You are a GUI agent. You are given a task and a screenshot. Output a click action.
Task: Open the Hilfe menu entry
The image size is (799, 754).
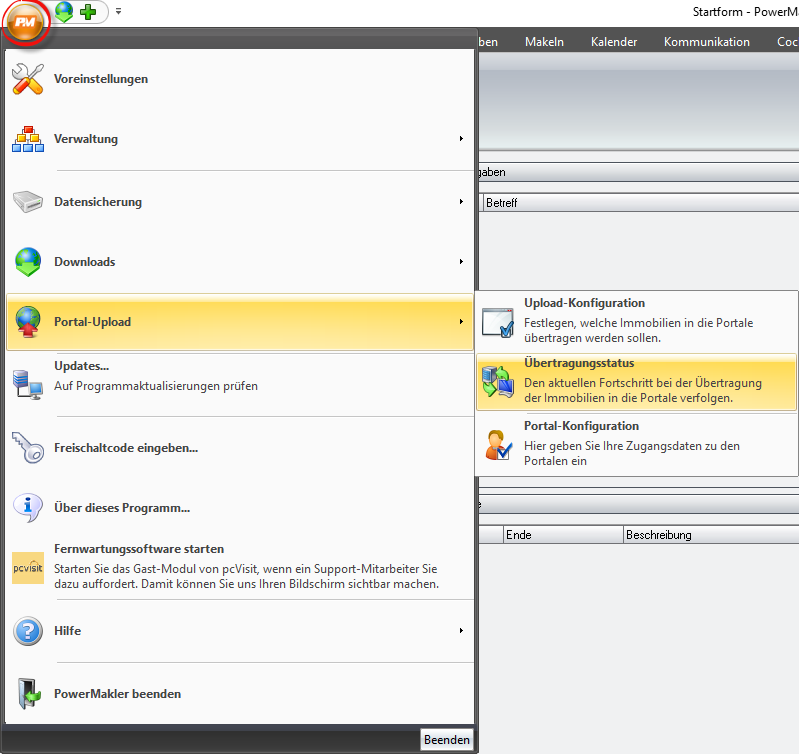coord(239,631)
